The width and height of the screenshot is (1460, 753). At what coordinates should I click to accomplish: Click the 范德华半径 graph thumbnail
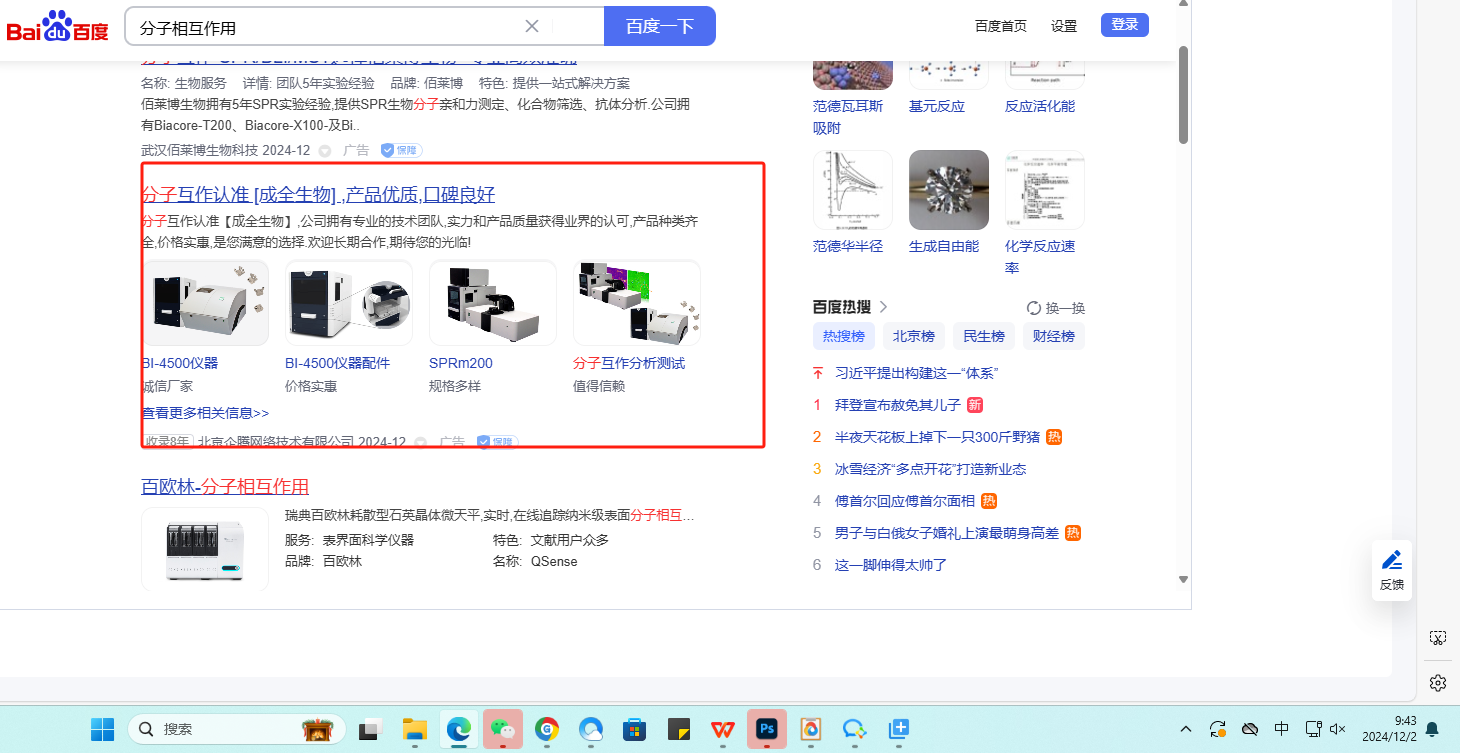click(x=853, y=190)
